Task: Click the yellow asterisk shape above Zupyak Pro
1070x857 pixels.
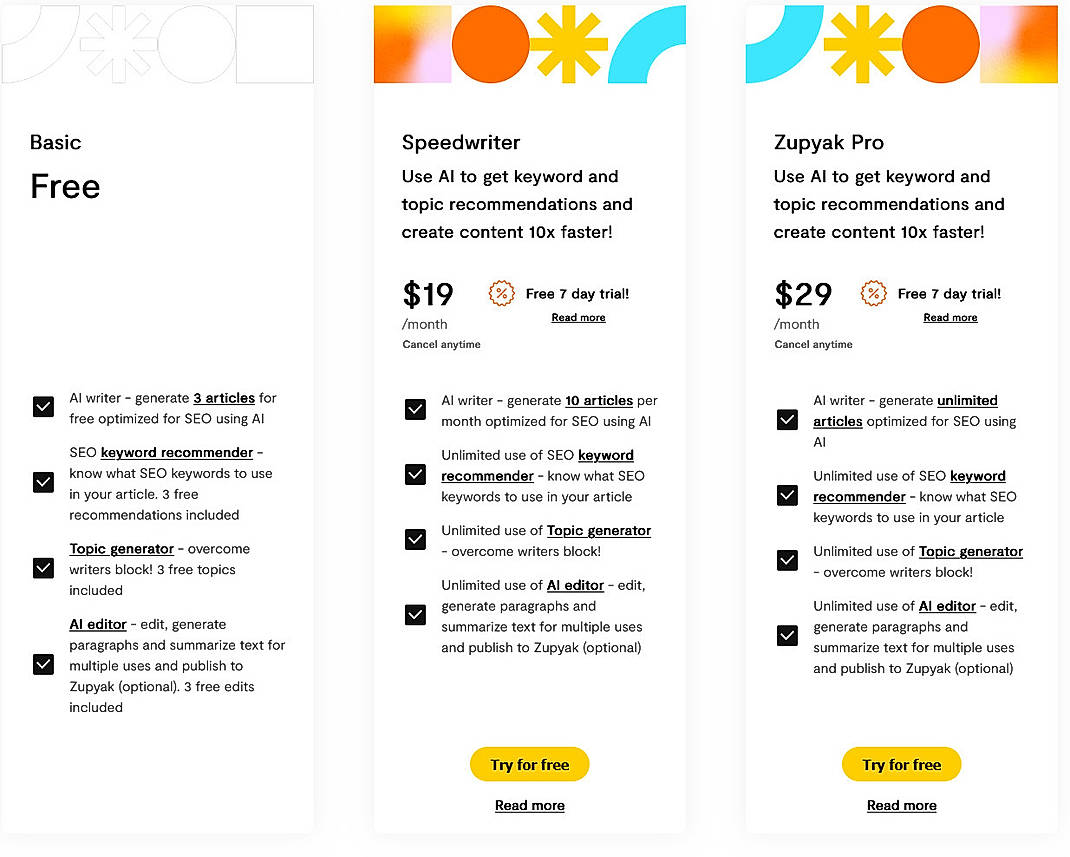Action: 862,43
